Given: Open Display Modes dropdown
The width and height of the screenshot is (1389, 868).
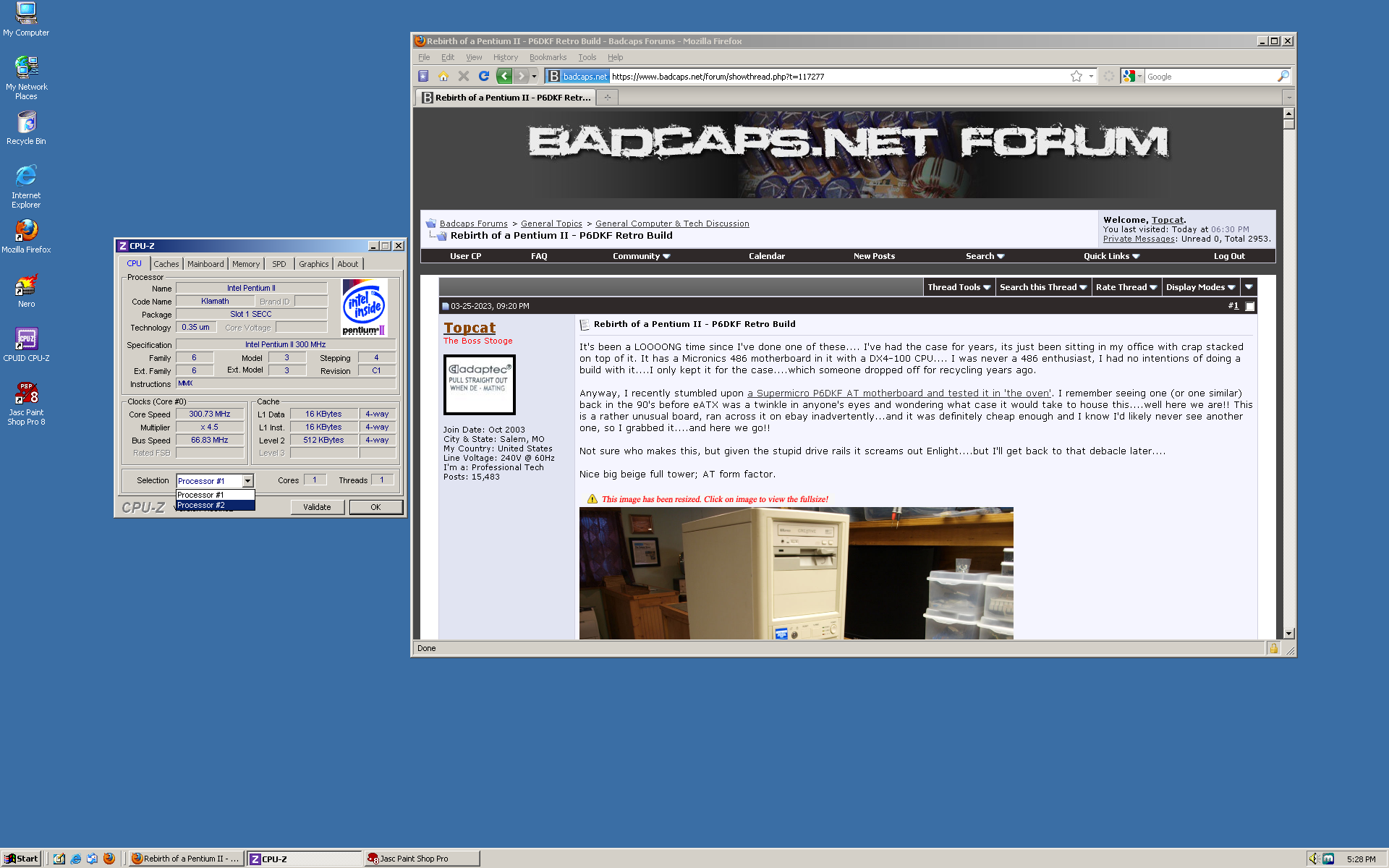Looking at the screenshot, I should pos(1200,287).
